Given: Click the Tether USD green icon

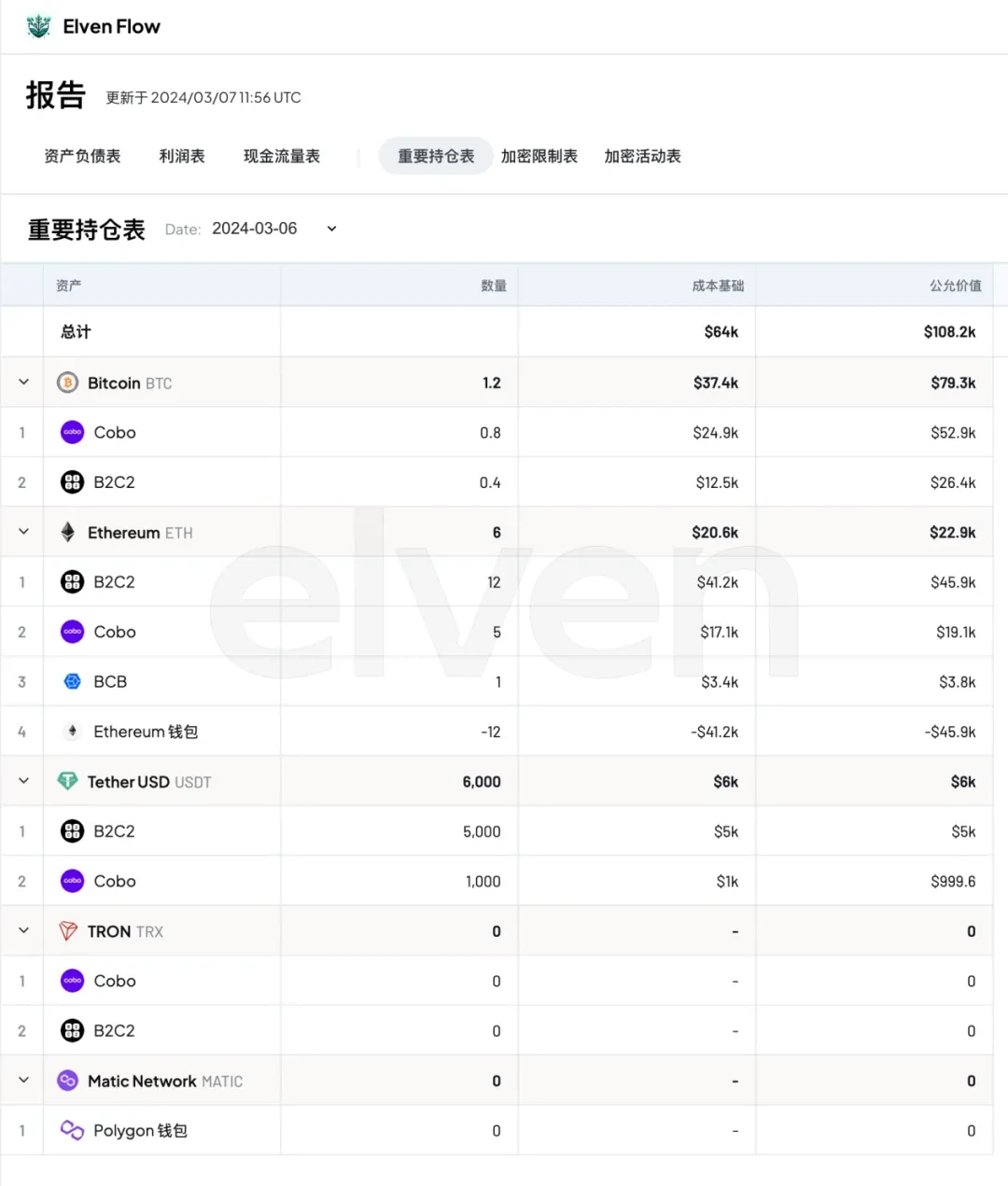Looking at the screenshot, I should pyautogui.click(x=67, y=781).
